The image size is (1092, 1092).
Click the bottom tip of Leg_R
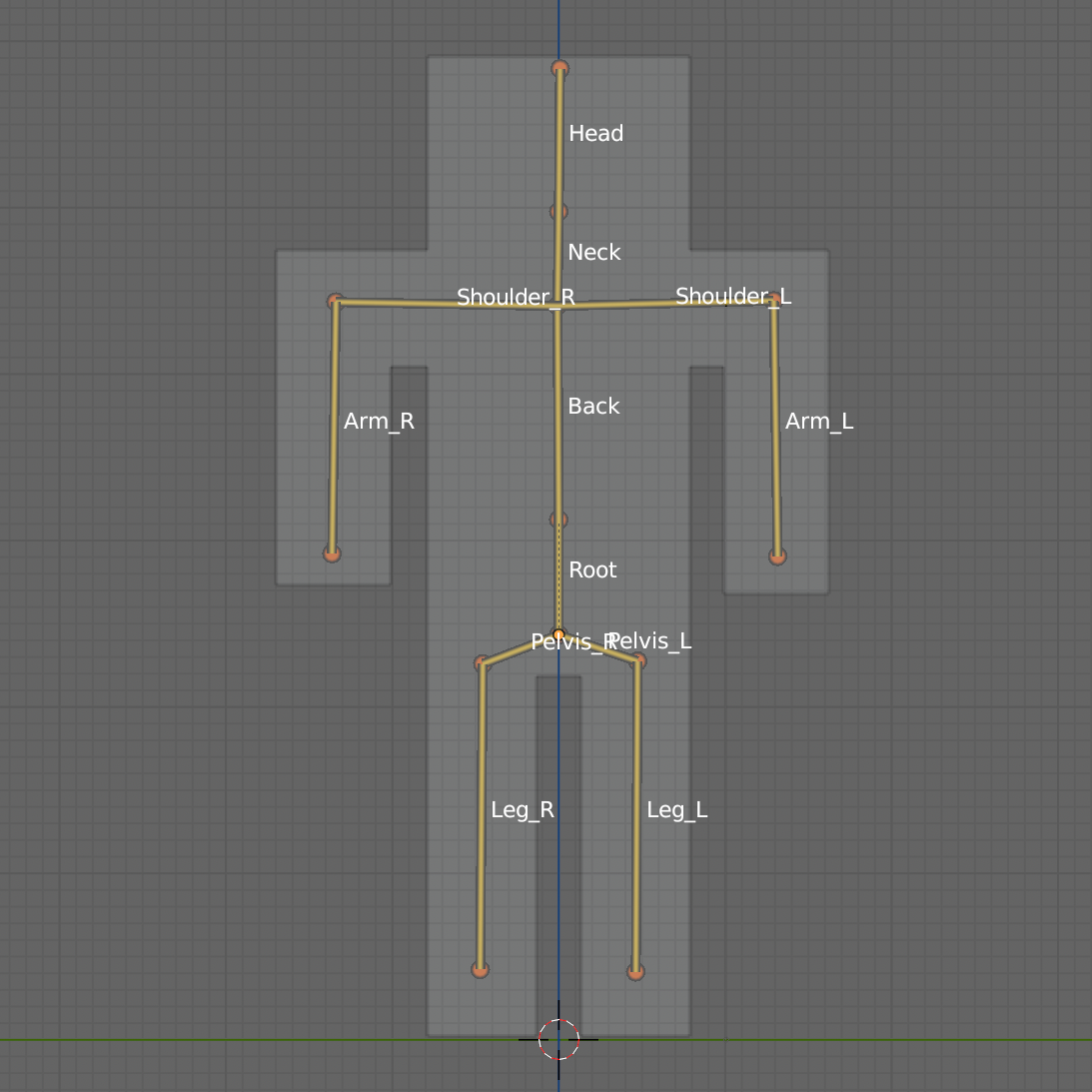tap(481, 969)
